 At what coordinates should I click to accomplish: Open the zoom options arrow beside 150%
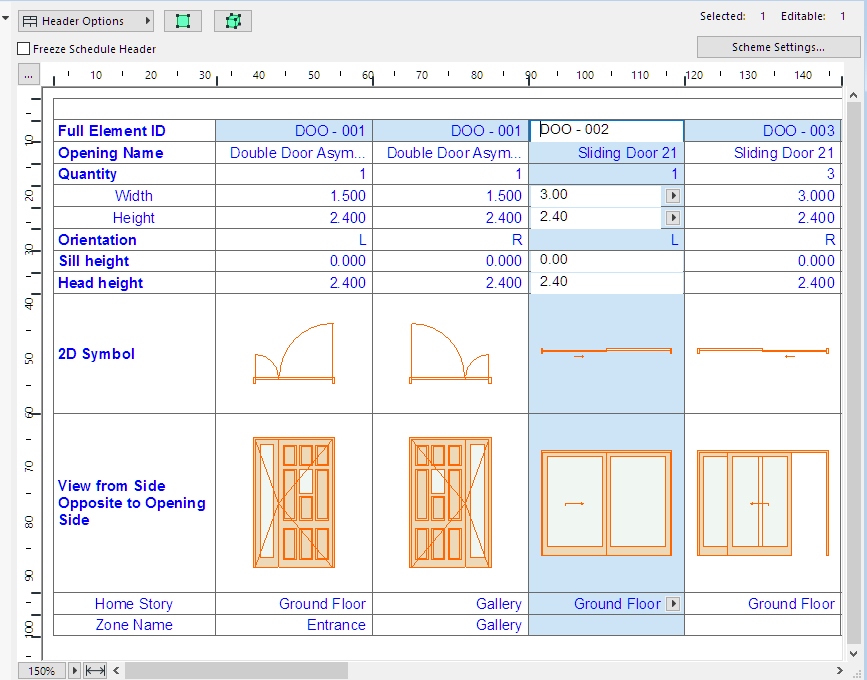pyautogui.click(x=72, y=670)
